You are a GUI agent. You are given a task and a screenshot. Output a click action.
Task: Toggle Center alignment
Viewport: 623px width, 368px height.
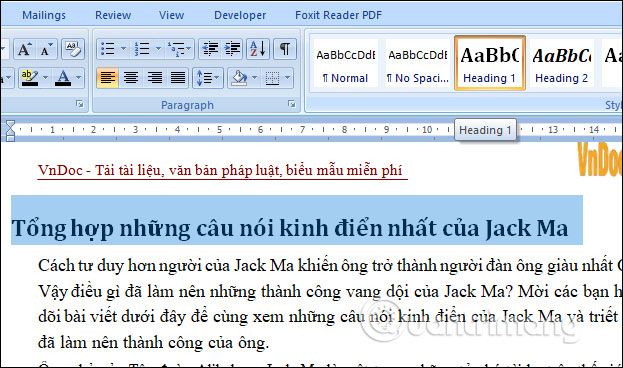tap(131, 77)
